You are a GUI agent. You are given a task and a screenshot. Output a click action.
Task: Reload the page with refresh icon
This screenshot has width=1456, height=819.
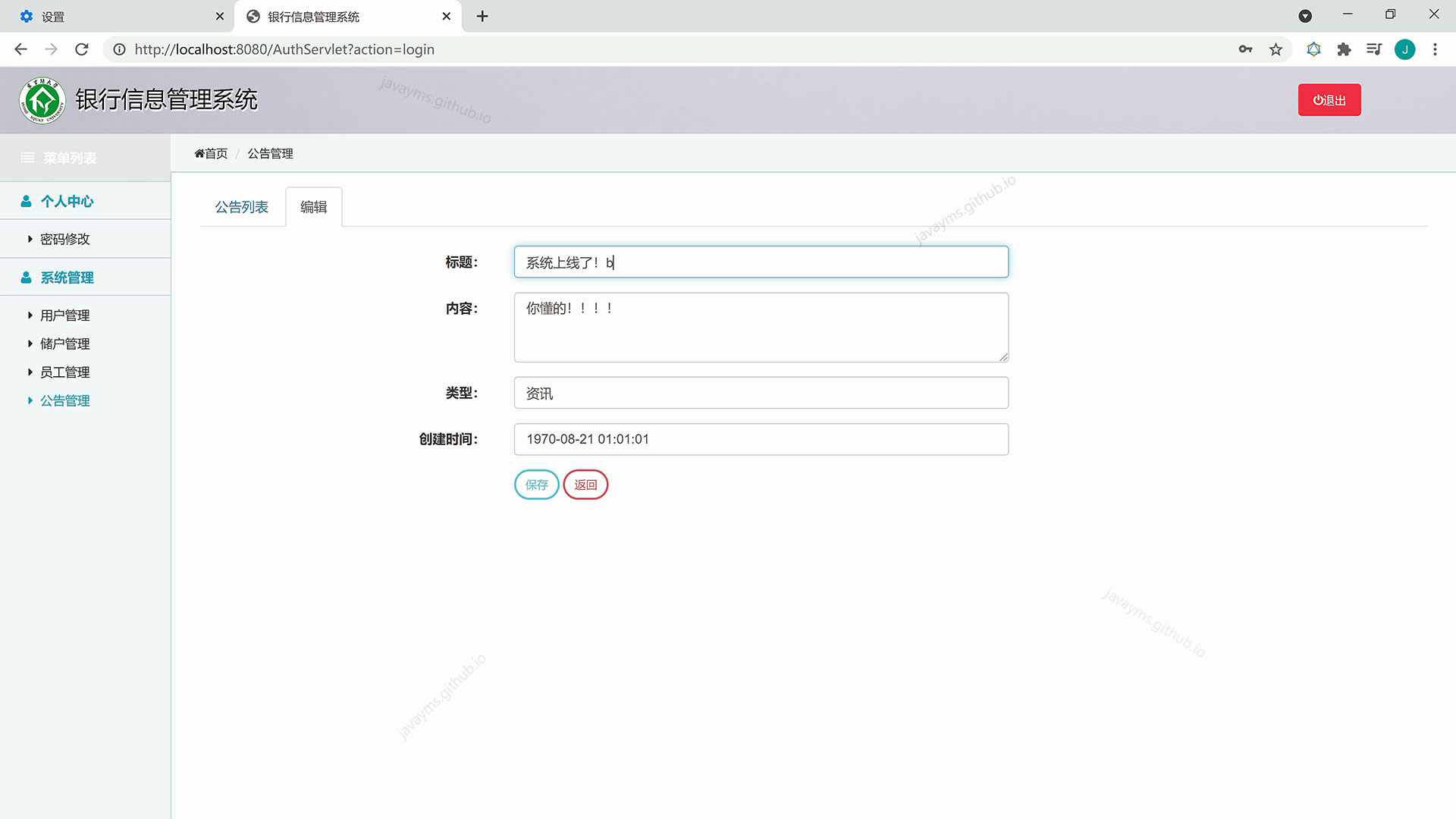[x=82, y=49]
